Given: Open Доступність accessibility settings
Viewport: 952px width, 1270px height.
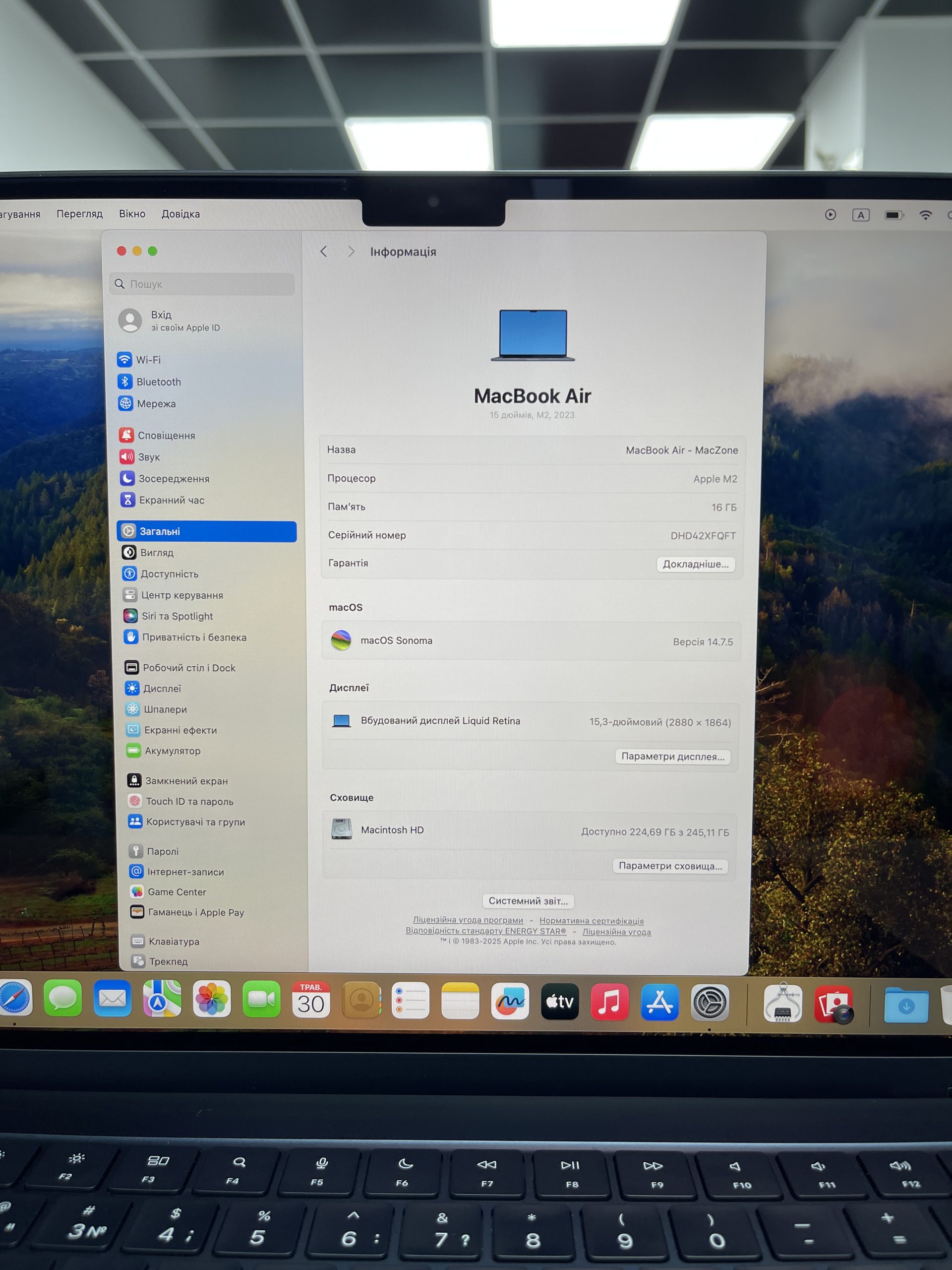Looking at the screenshot, I should tap(161, 573).
